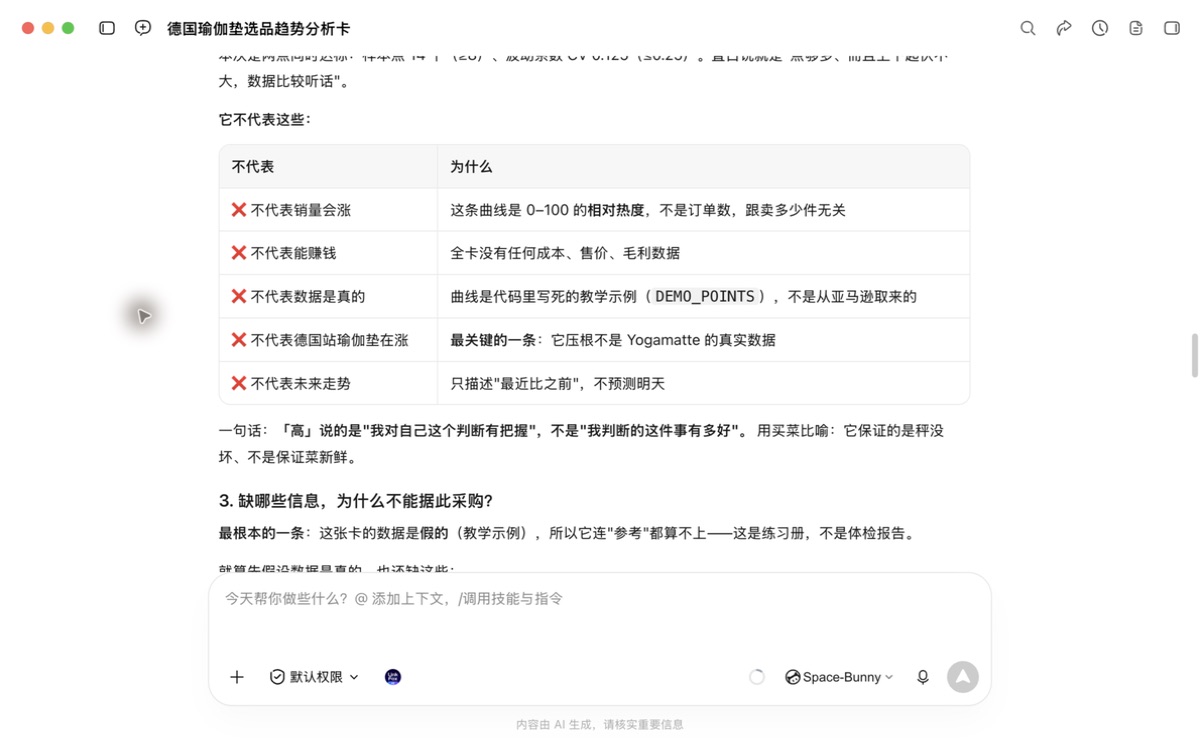
Task: Click the cell 不代表数据是真的
Action: click(328, 296)
